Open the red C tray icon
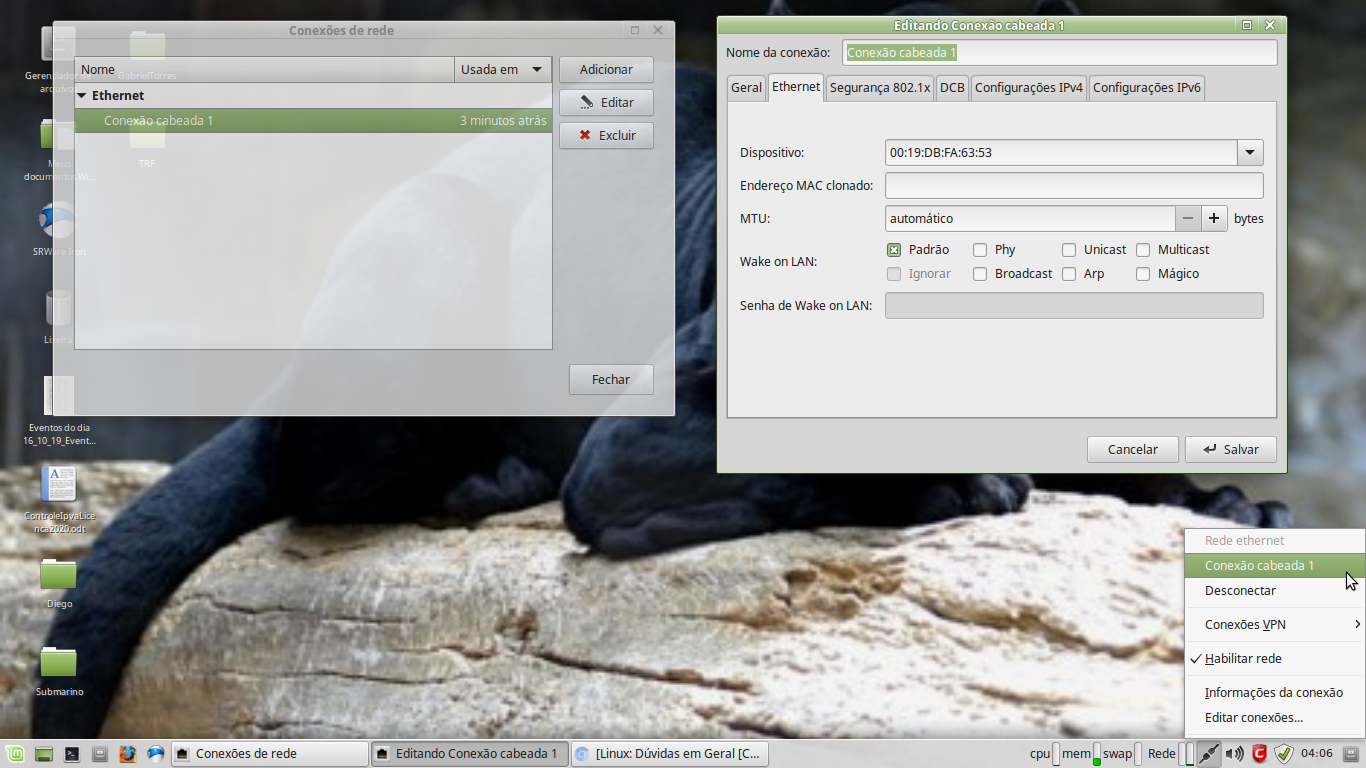The width and height of the screenshot is (1366, 768). point(1260,754)
